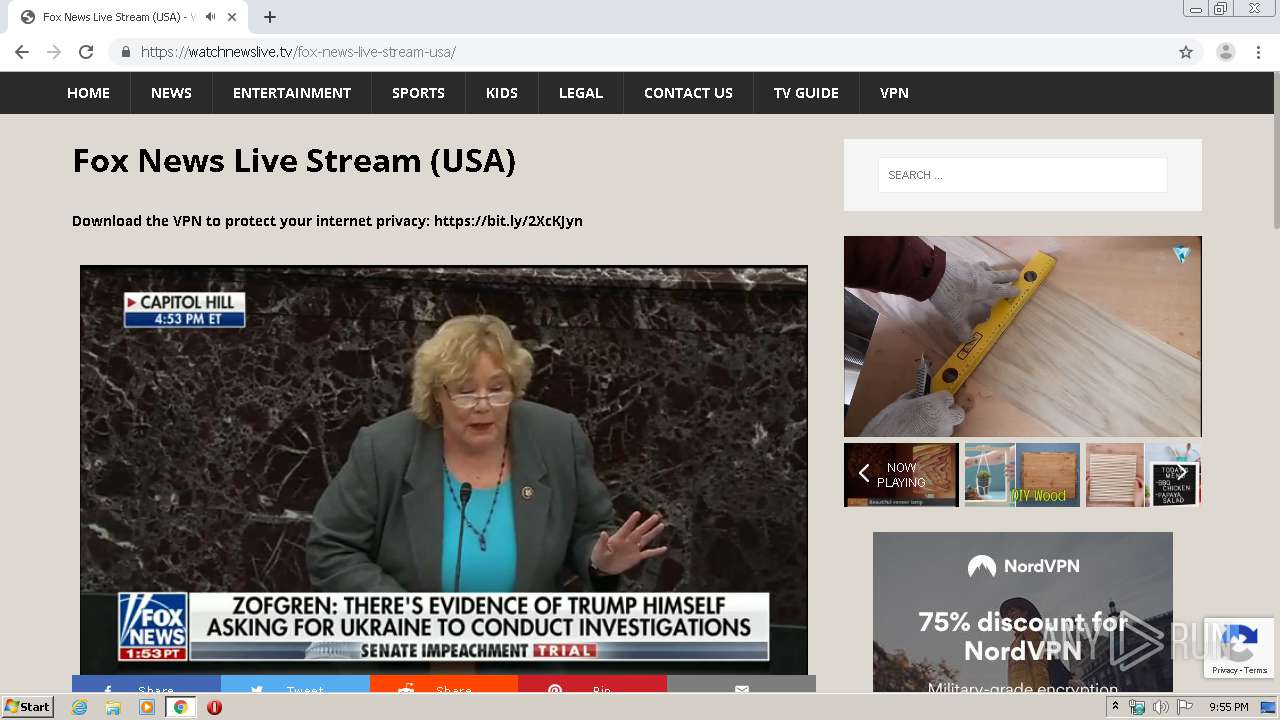Click the Download the VPN text line
The height and width of the screenshot is (720, 1280).
point(327,221)
